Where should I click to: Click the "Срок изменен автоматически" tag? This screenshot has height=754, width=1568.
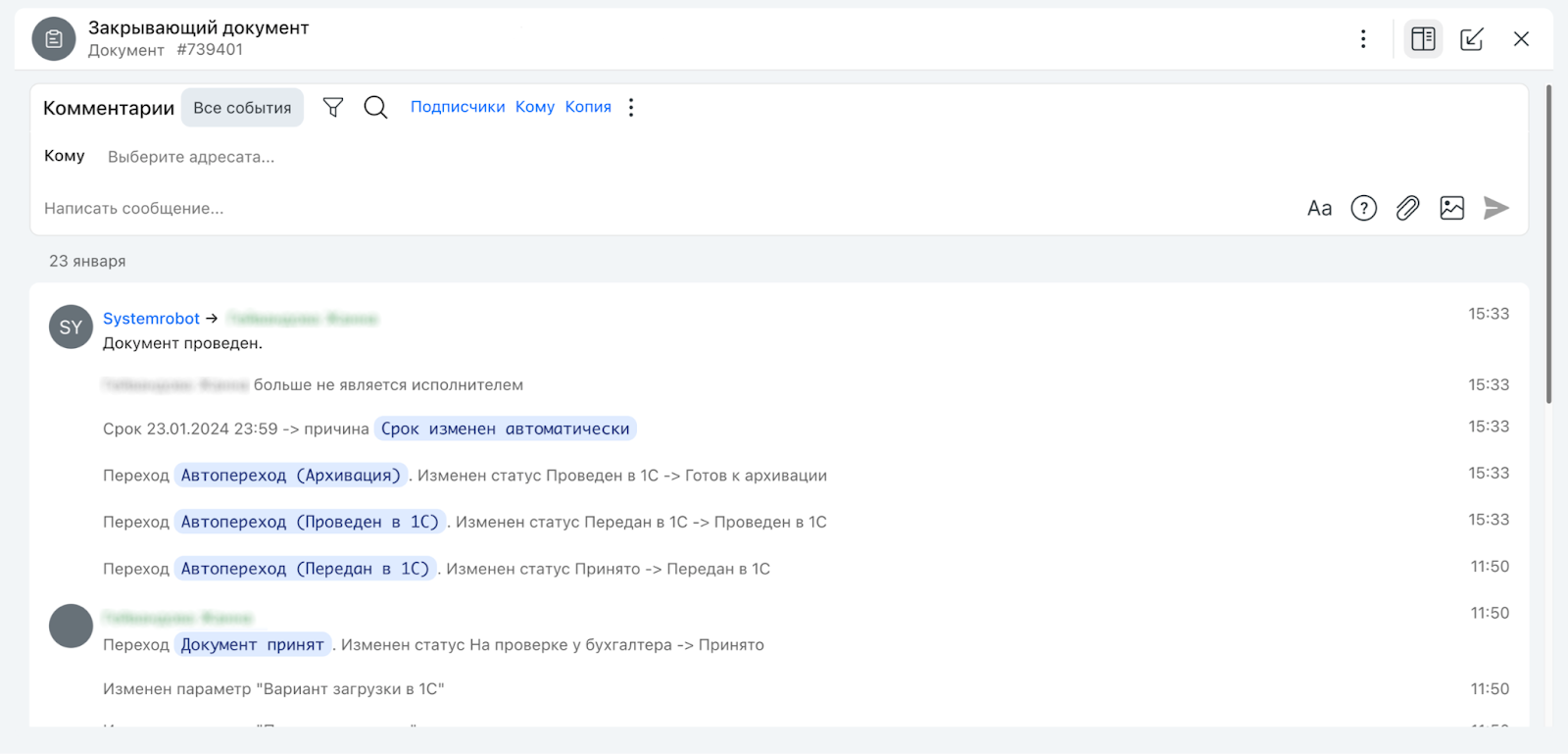pyautogui.click(x=505, y=428)
